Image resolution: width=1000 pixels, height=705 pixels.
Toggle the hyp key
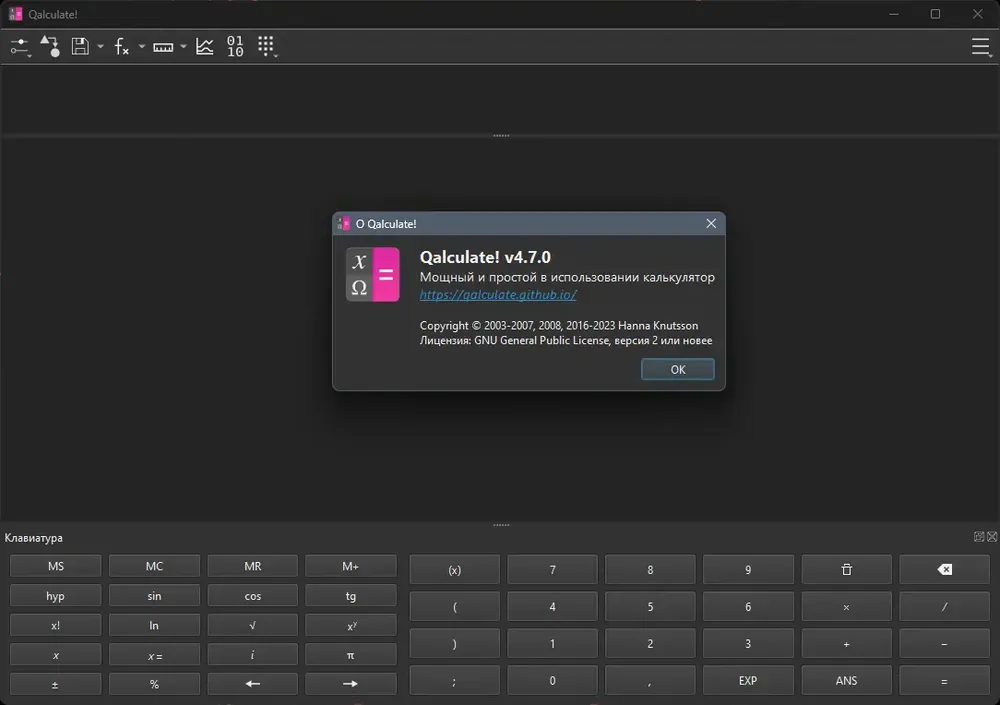pos(55,596)
